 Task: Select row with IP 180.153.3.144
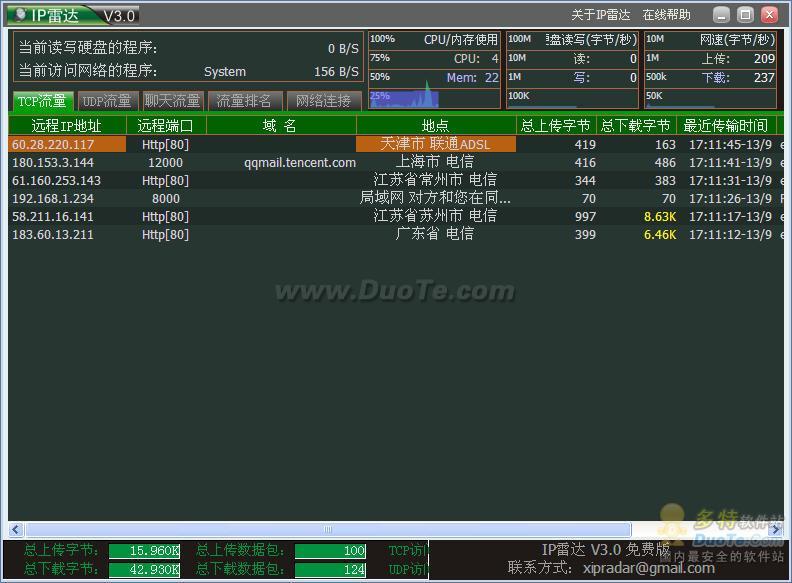point(53,162)
